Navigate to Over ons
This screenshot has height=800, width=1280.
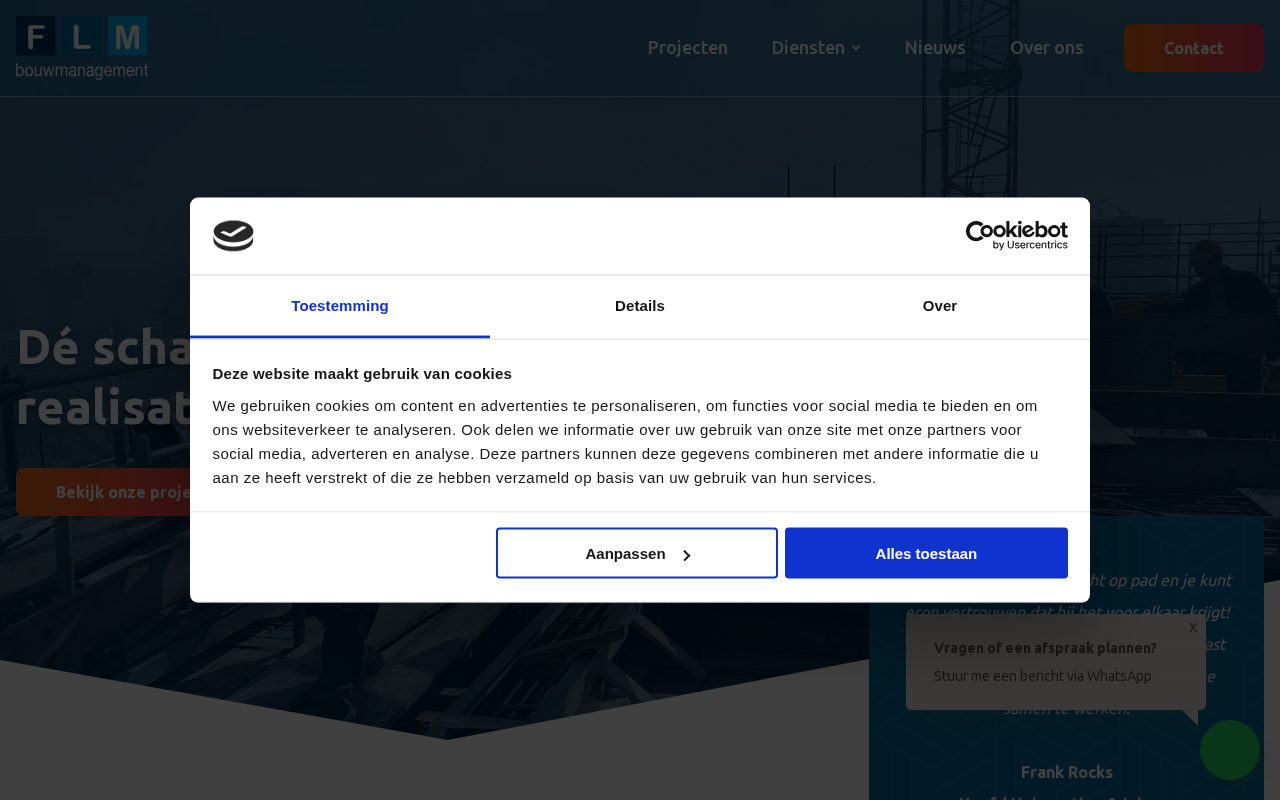(1047, 48)
